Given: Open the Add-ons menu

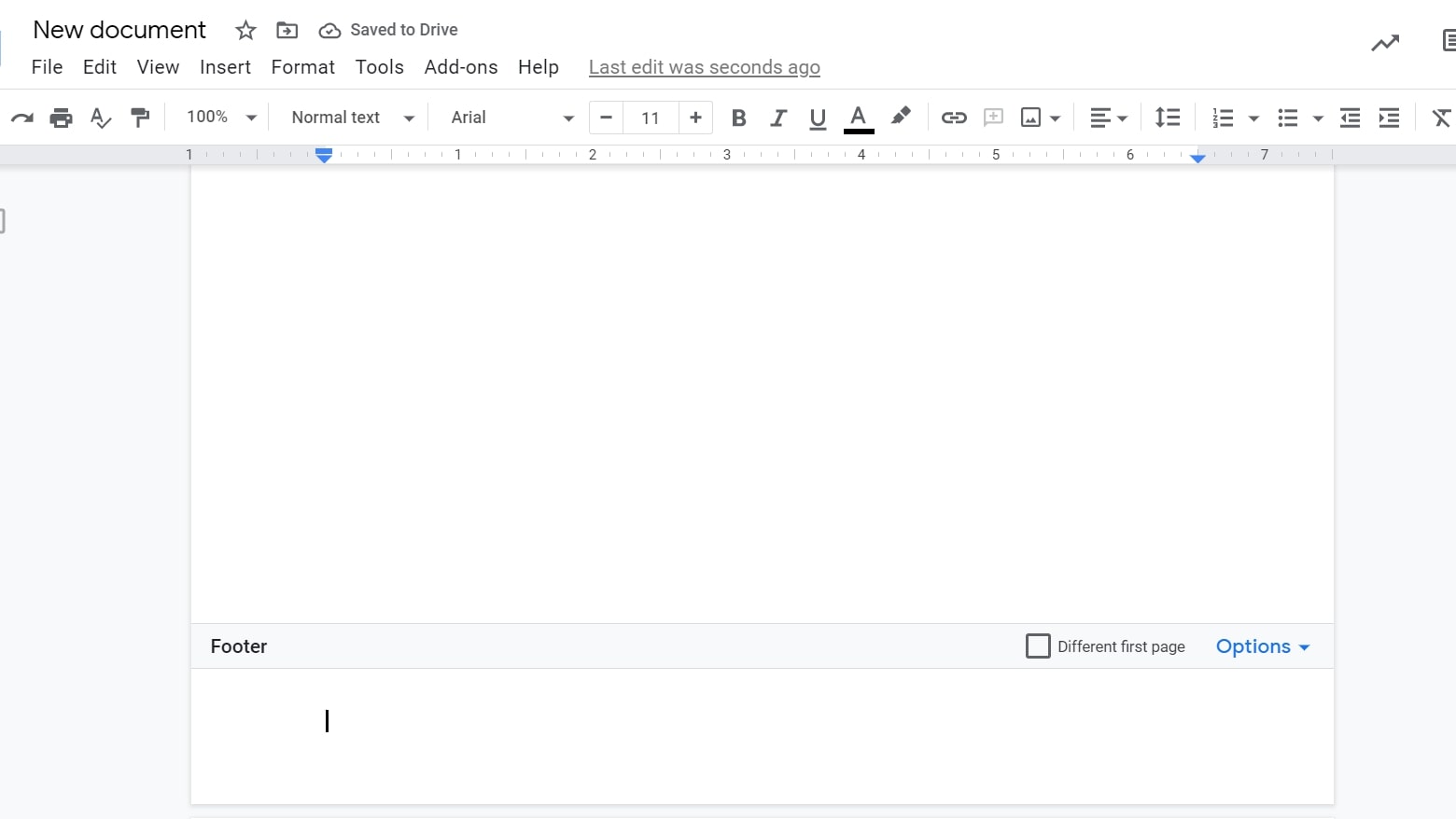Looking at the screenshot, I should (x=461, y=67).
